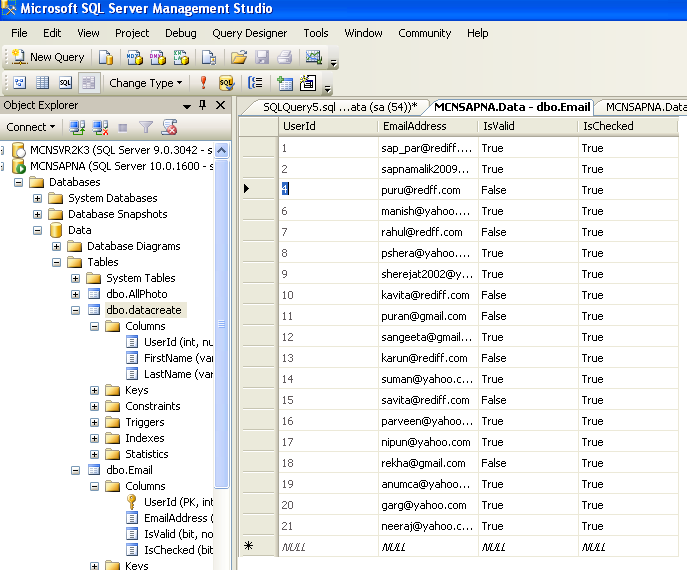Image resolution: width=687 pixels, height=570 pixels.
Task: Toggle Auto Hide pin on Object Explorer
Action: 202,105
